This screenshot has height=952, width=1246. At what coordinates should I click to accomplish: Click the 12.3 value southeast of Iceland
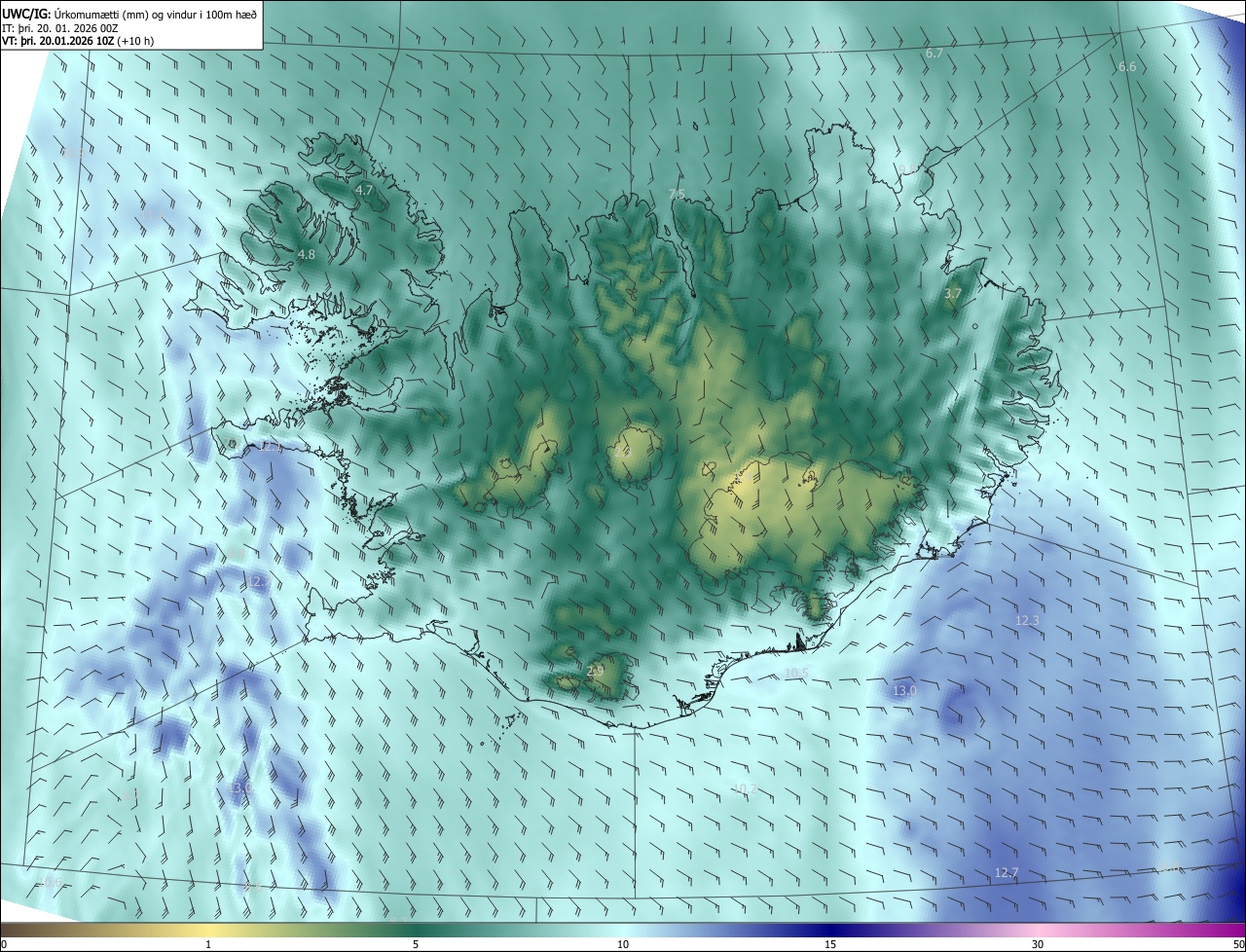pyautogui.click(x=1027, y=620)
